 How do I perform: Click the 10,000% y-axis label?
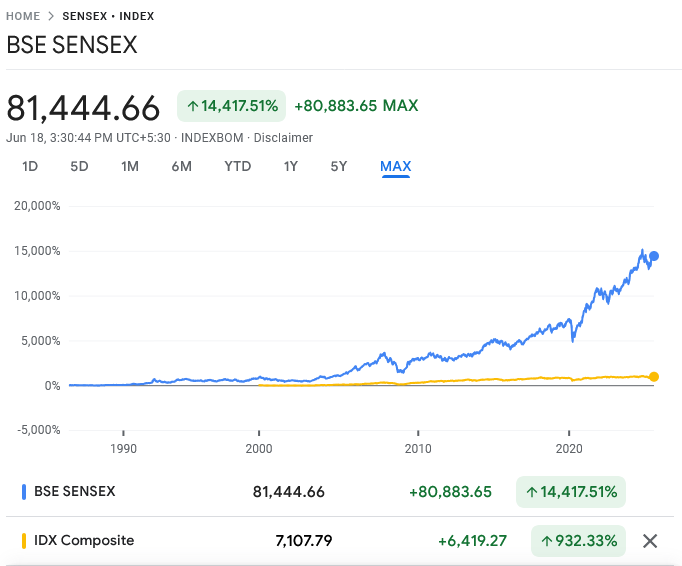pyautogui.click(x=37, y=296)
